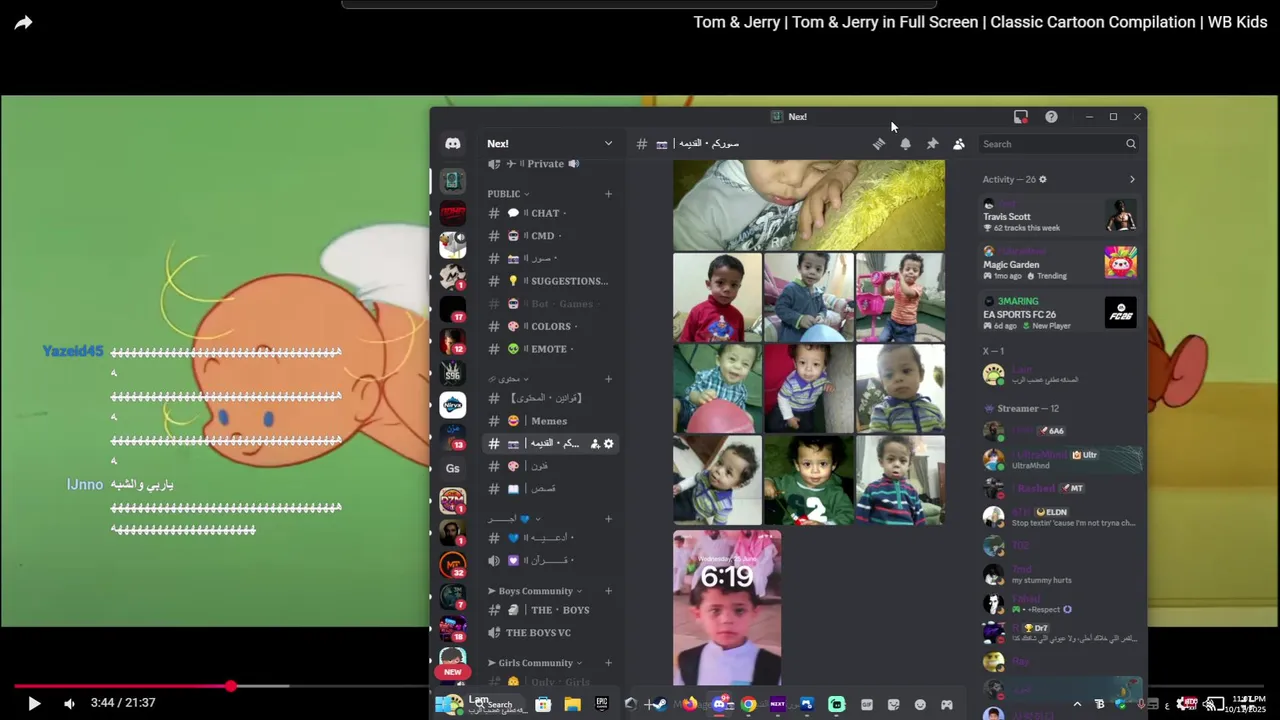Open Steam icon on the taskbar

[660, 704]
